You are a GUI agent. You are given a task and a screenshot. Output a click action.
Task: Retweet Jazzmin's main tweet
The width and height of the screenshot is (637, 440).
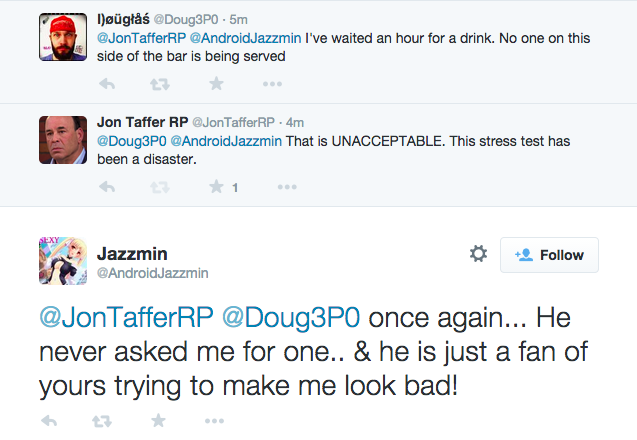click(101, 420)
